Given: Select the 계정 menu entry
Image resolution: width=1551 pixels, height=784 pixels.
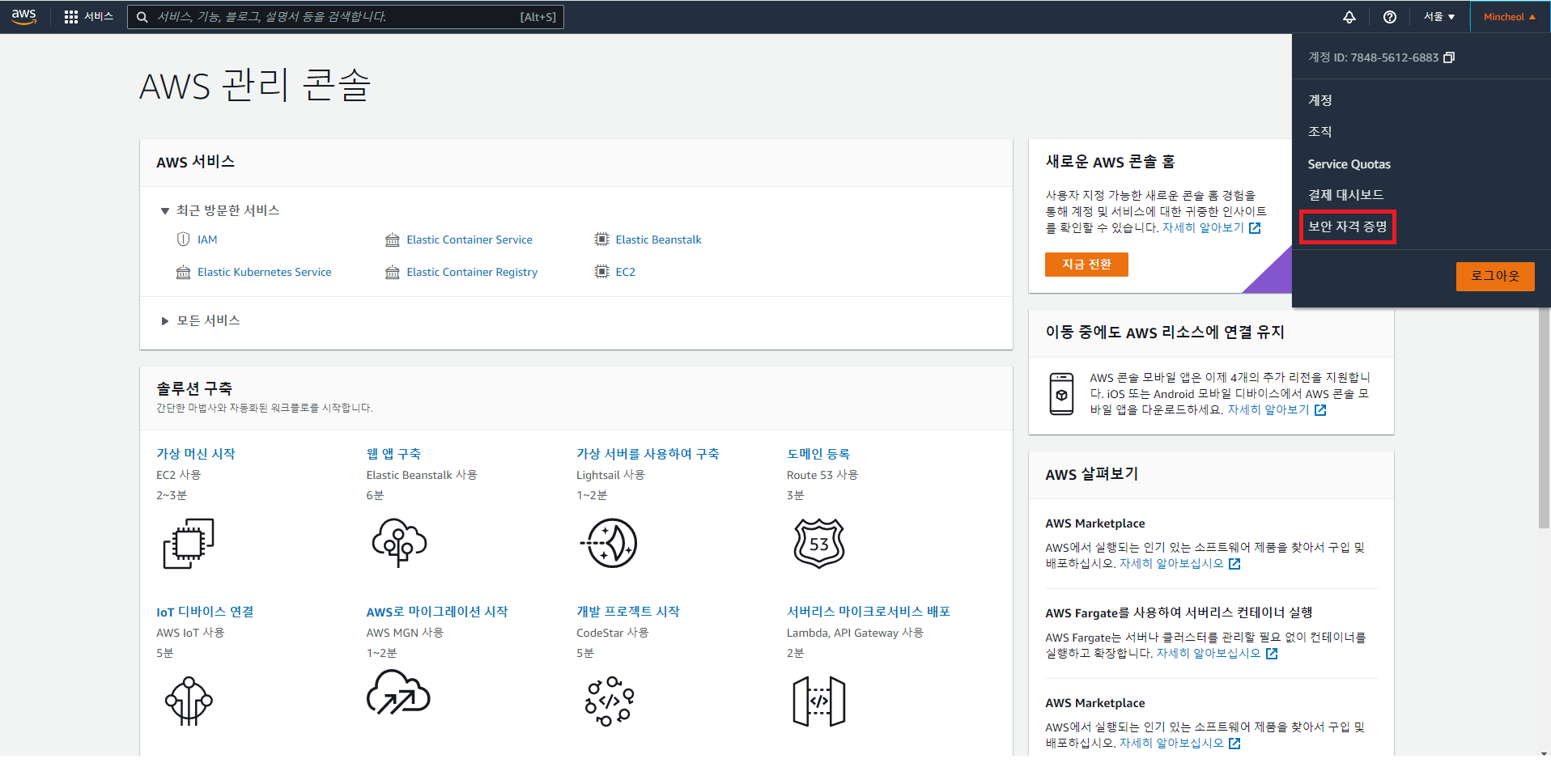Looking at the screenshot, I should click(x=1319, y=100).
